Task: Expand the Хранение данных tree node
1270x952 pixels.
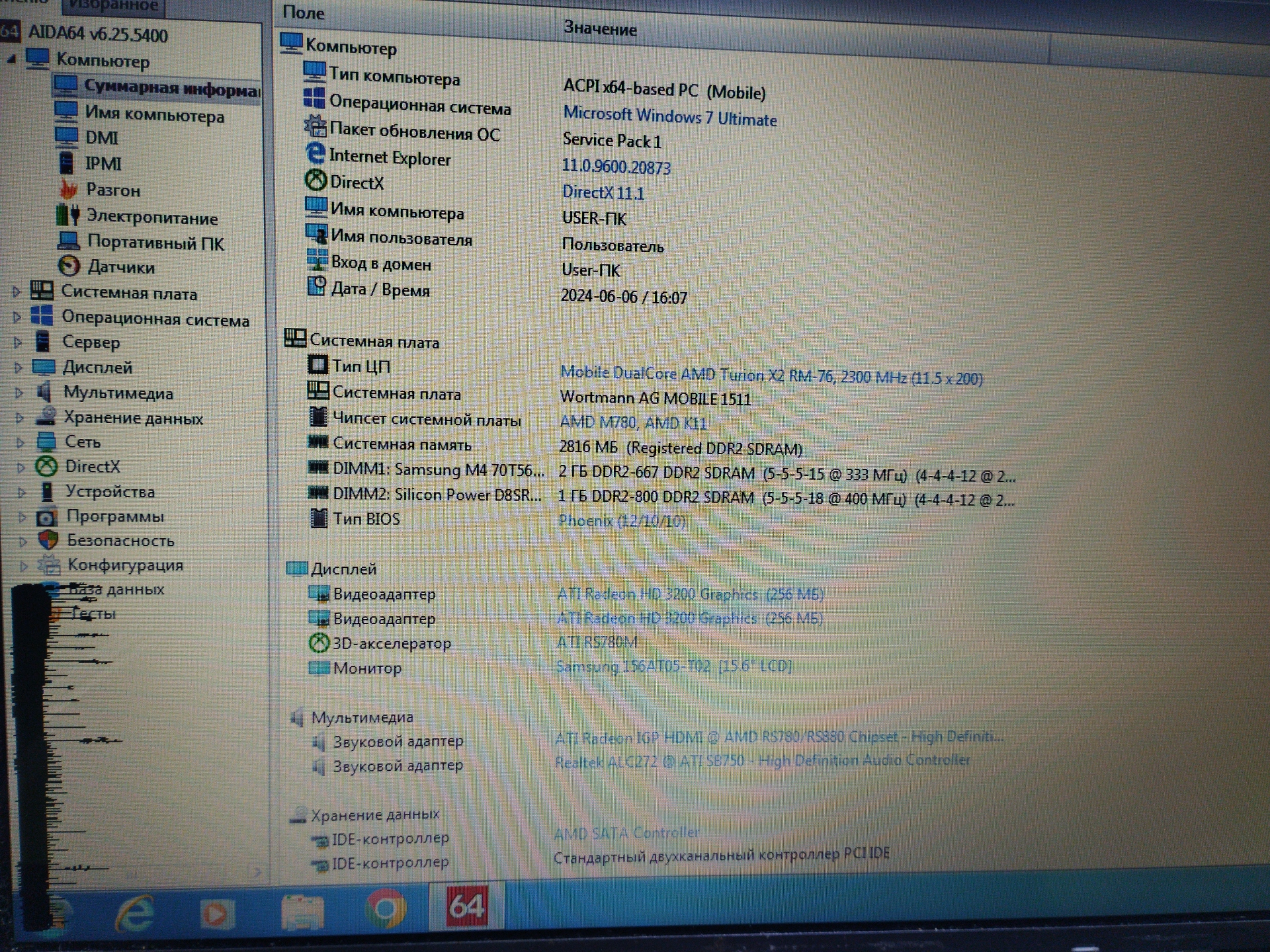Action: pos(20,417)
